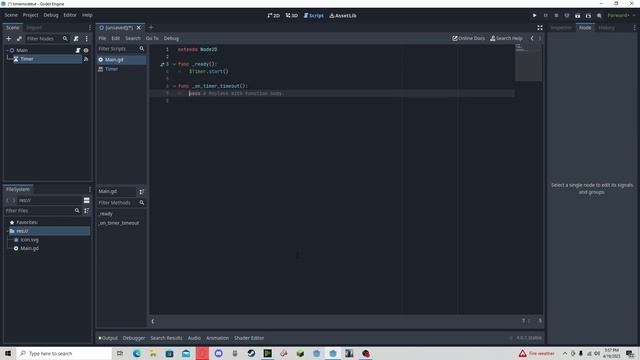640x360 pixels.
Task: Switch to the 3D workspace
Action: [291, 16]
